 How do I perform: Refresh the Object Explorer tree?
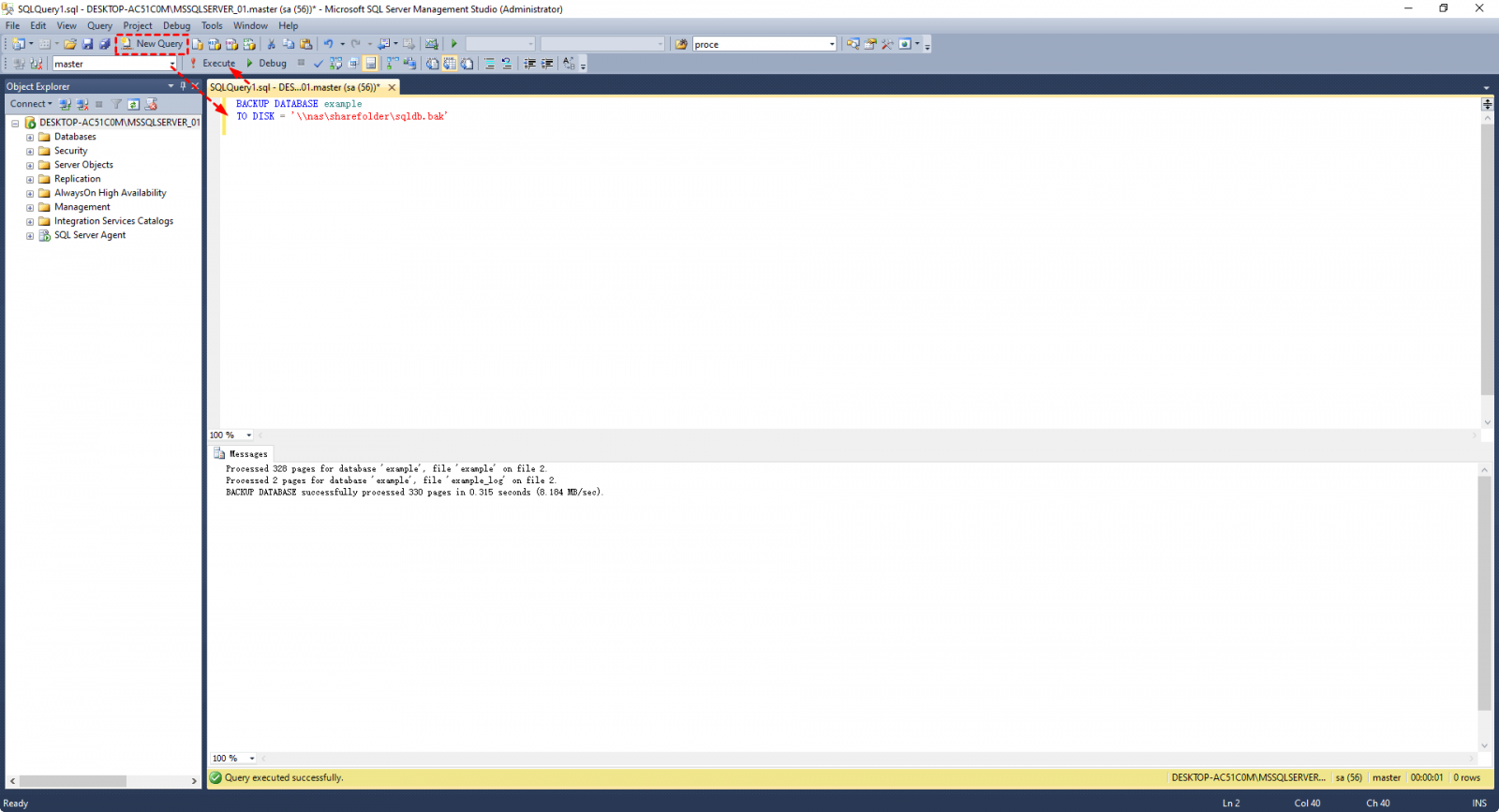(134, 104)
